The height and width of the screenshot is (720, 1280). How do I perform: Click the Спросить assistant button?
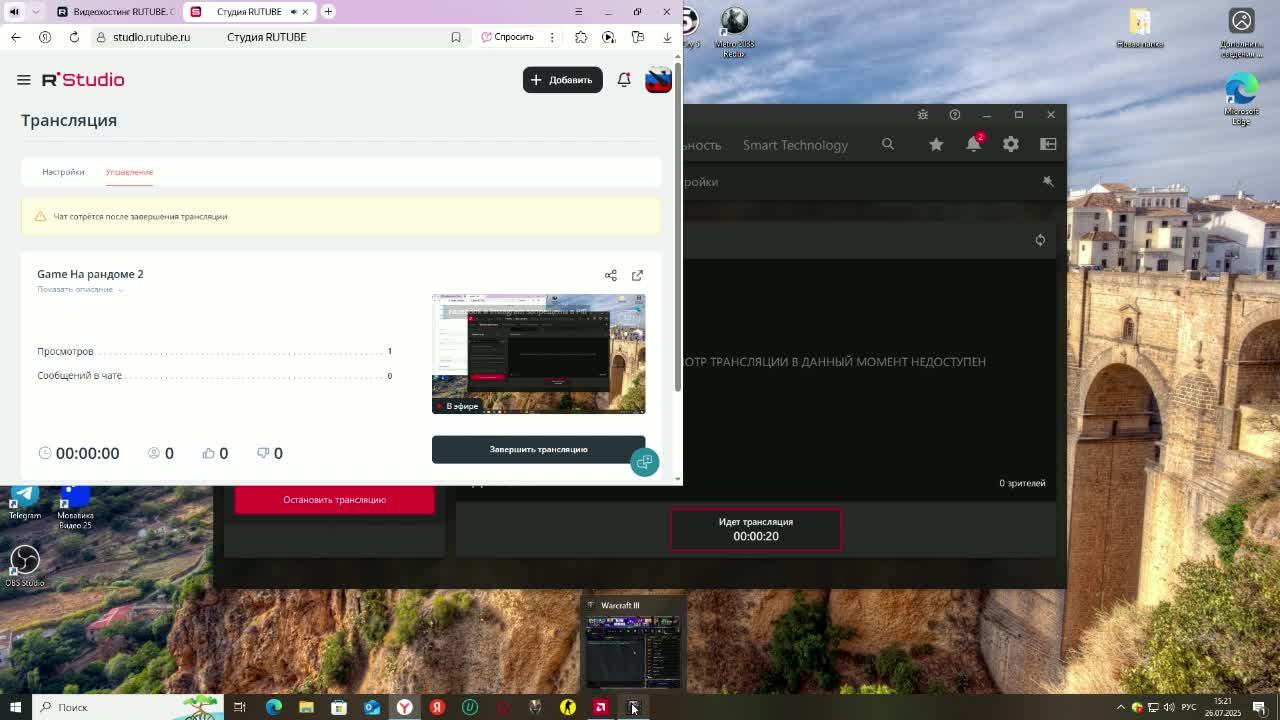point(508,37)
